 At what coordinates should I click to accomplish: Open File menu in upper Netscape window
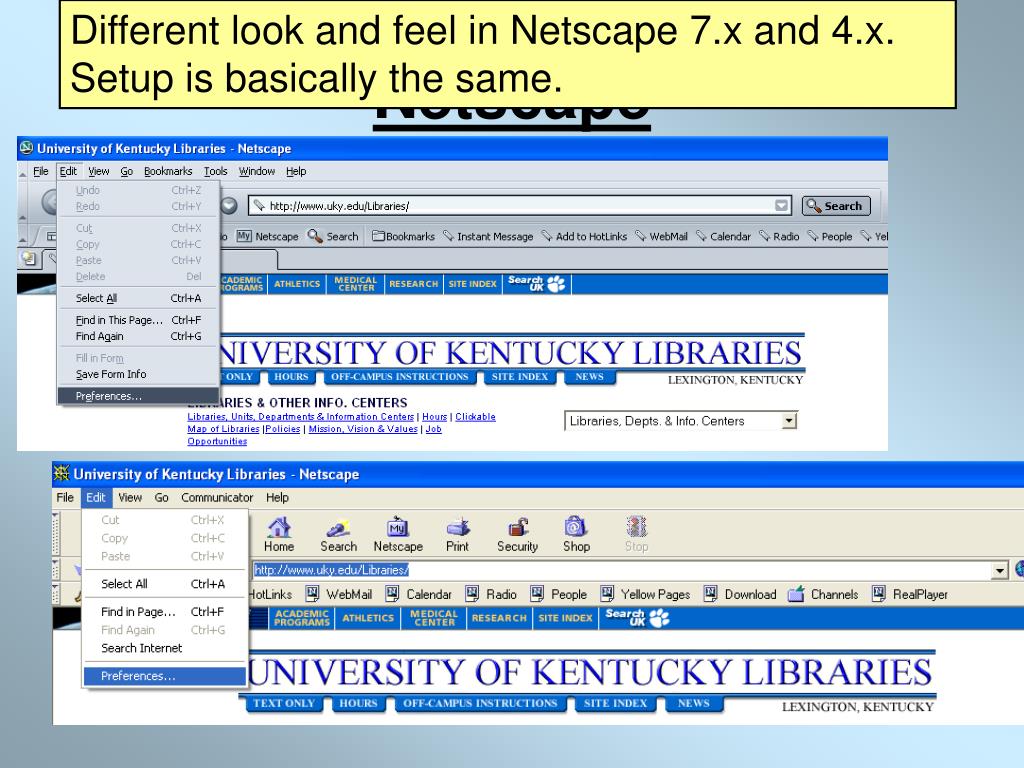(40, 171)
